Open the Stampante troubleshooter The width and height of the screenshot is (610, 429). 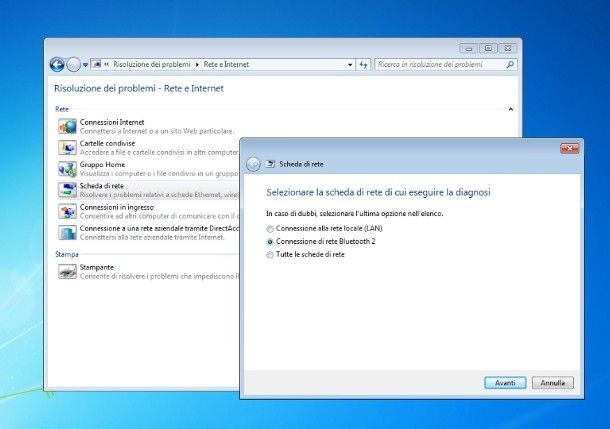(96, 268)
